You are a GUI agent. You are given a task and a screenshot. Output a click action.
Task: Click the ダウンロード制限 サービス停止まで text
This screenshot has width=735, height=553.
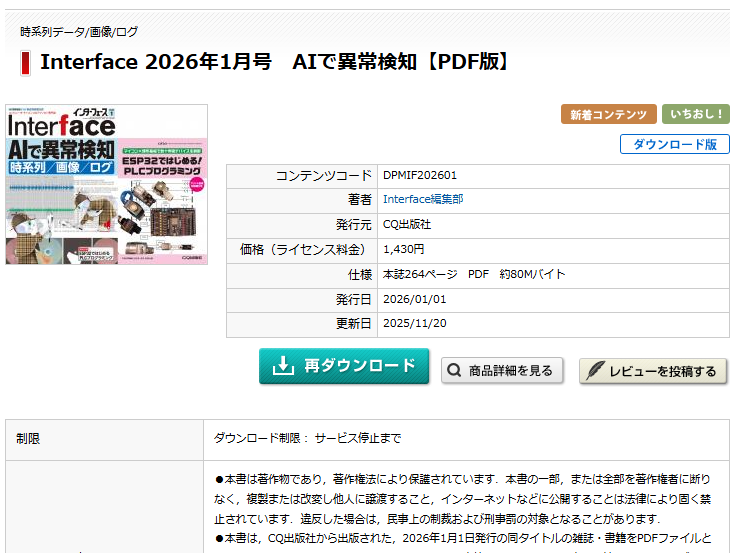[307, 439]
